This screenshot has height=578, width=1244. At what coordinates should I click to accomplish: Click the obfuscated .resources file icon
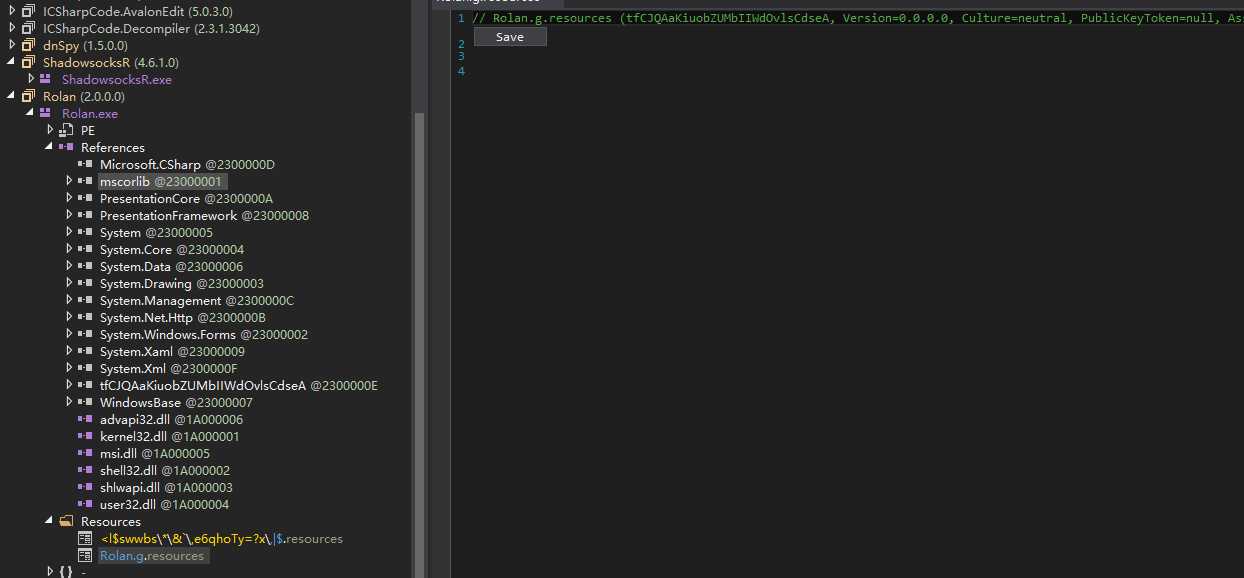[85, 538]
